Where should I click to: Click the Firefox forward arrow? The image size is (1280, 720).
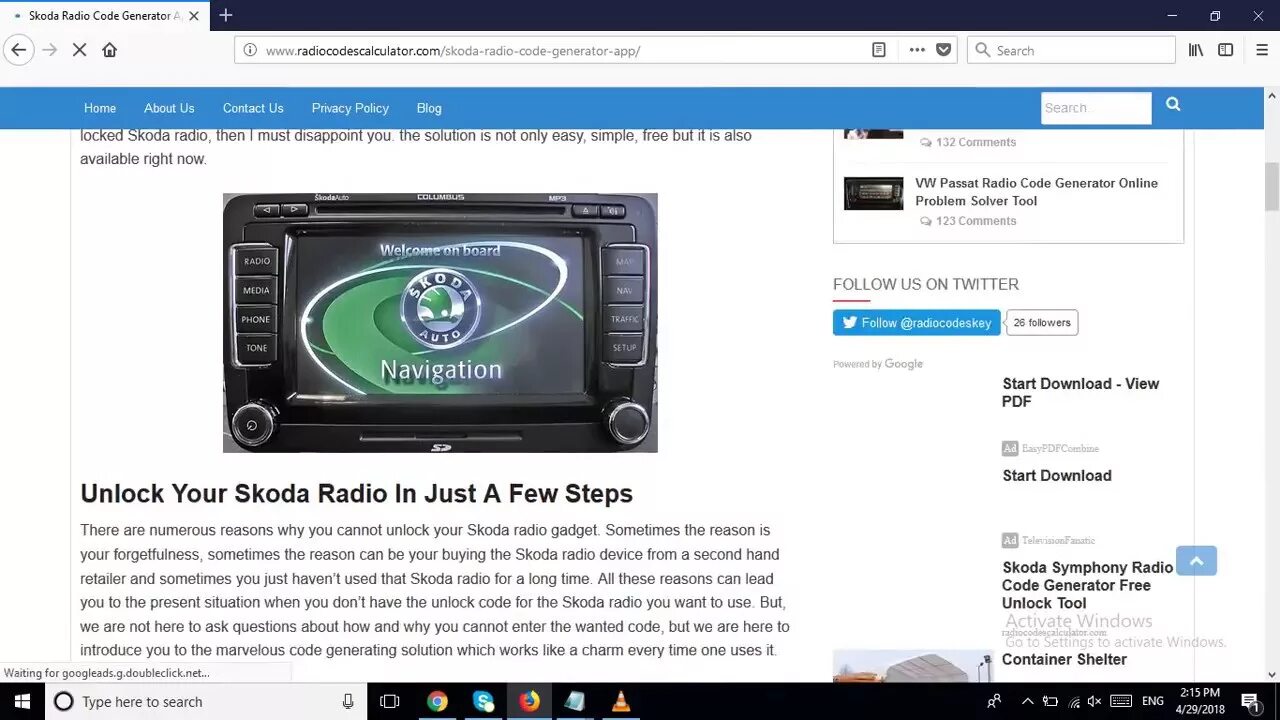click(x=50, y=50)
